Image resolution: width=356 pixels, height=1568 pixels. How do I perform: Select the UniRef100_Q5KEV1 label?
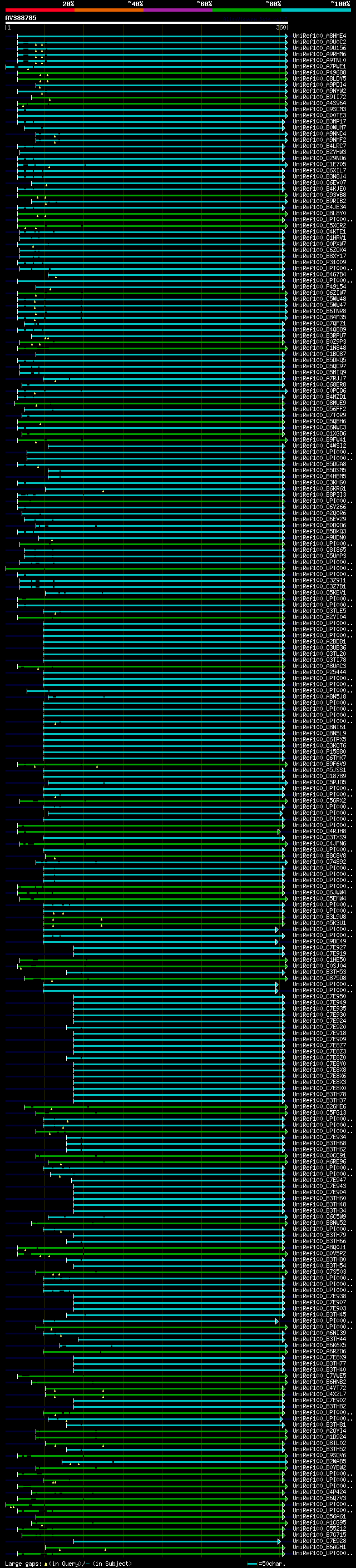(319, 592)
